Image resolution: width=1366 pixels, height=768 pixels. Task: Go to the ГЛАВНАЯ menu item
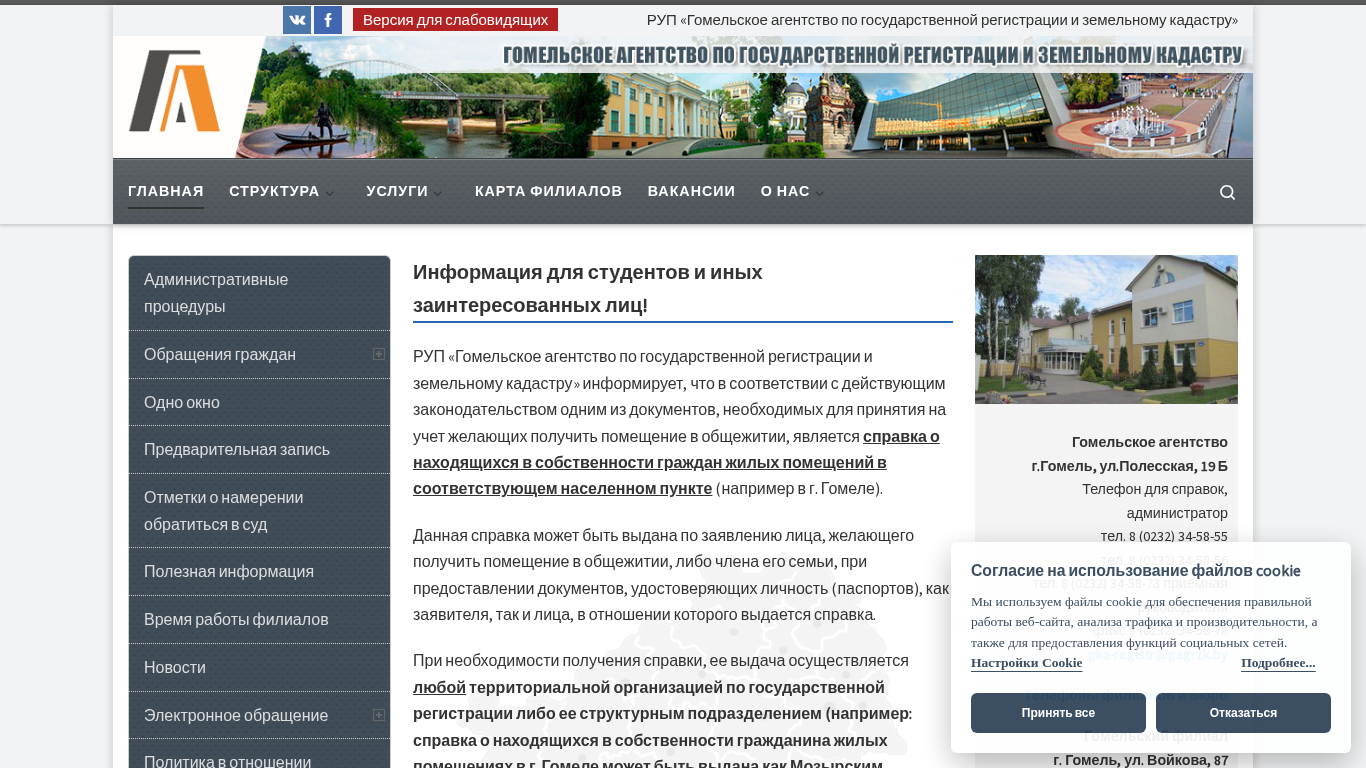click(166, 191)
